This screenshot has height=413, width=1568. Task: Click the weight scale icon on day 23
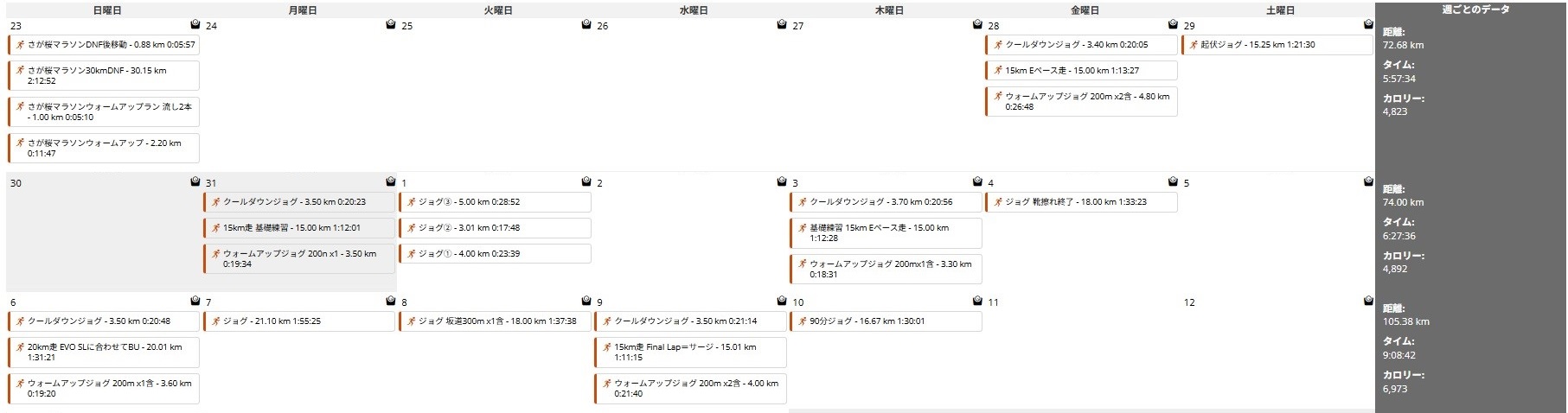coord(195,25)
